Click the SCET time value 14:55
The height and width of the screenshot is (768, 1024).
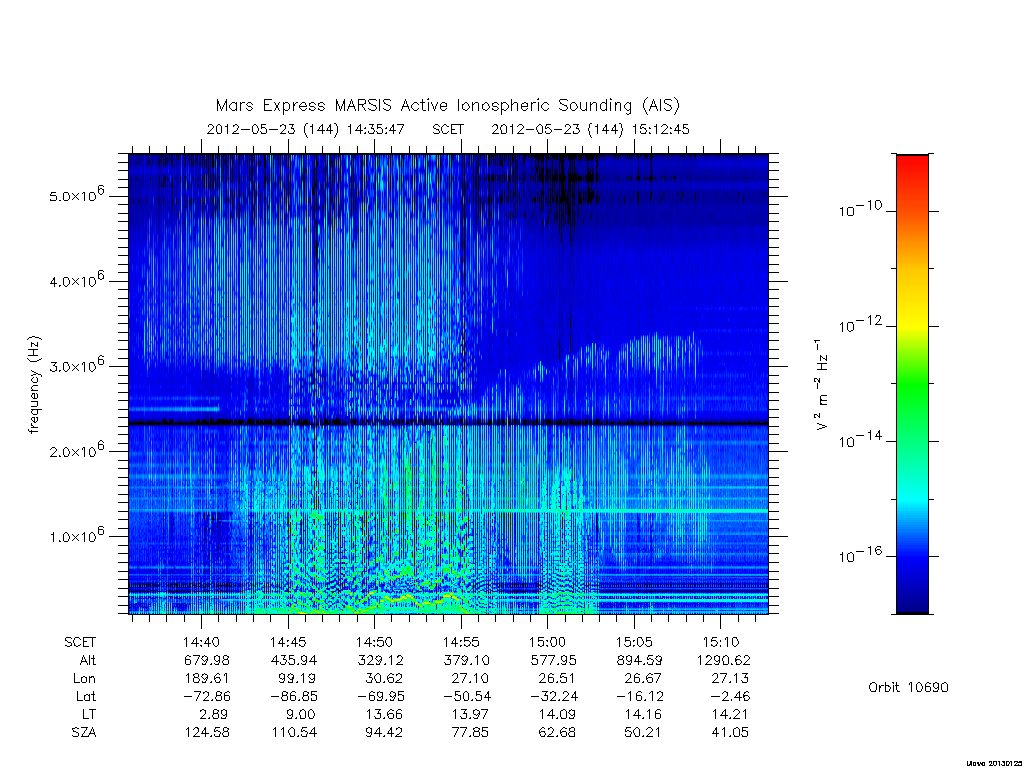pyautogui.click(x=462, y=642)
